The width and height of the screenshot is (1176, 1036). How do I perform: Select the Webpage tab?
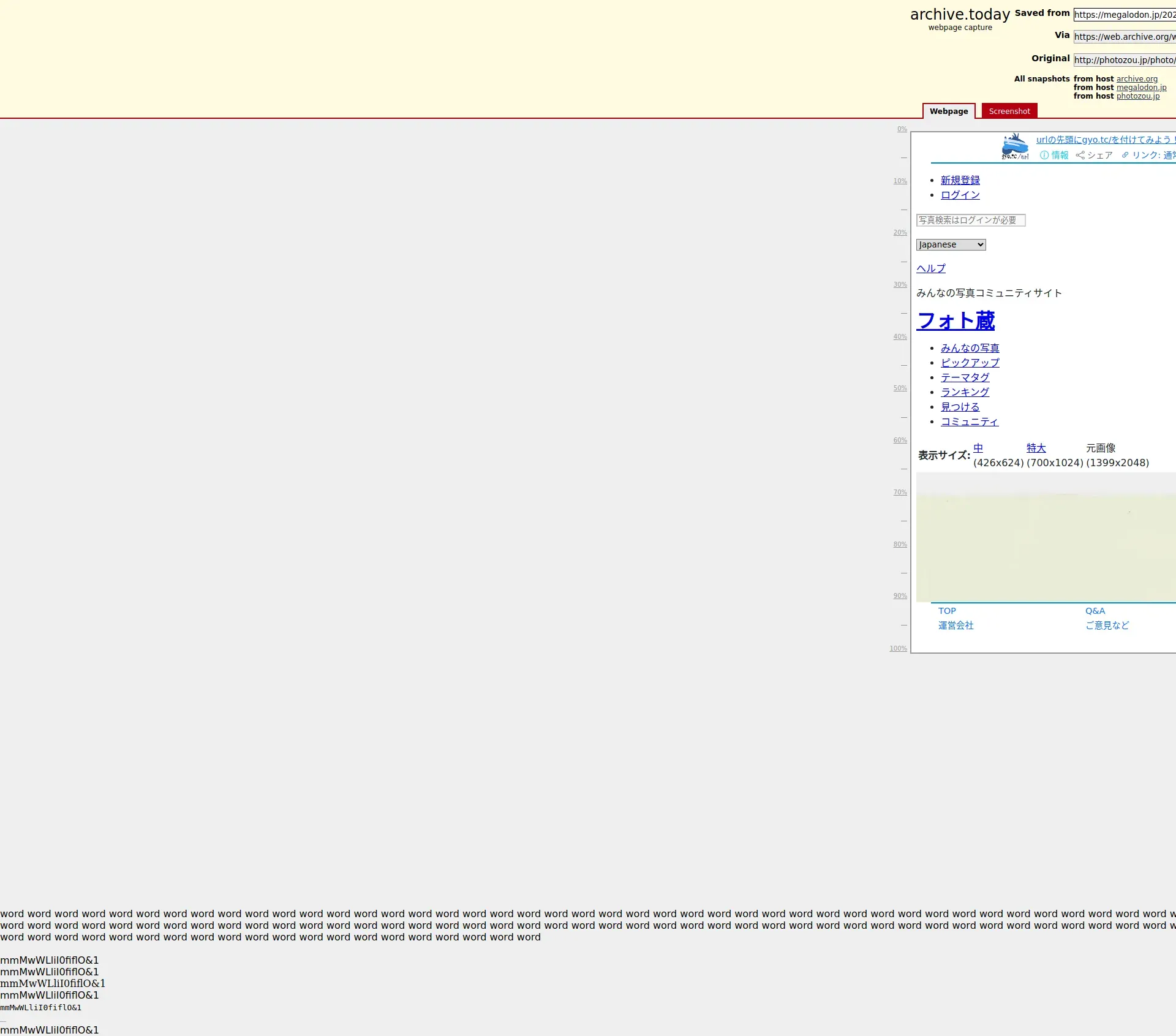pos(948,112)
